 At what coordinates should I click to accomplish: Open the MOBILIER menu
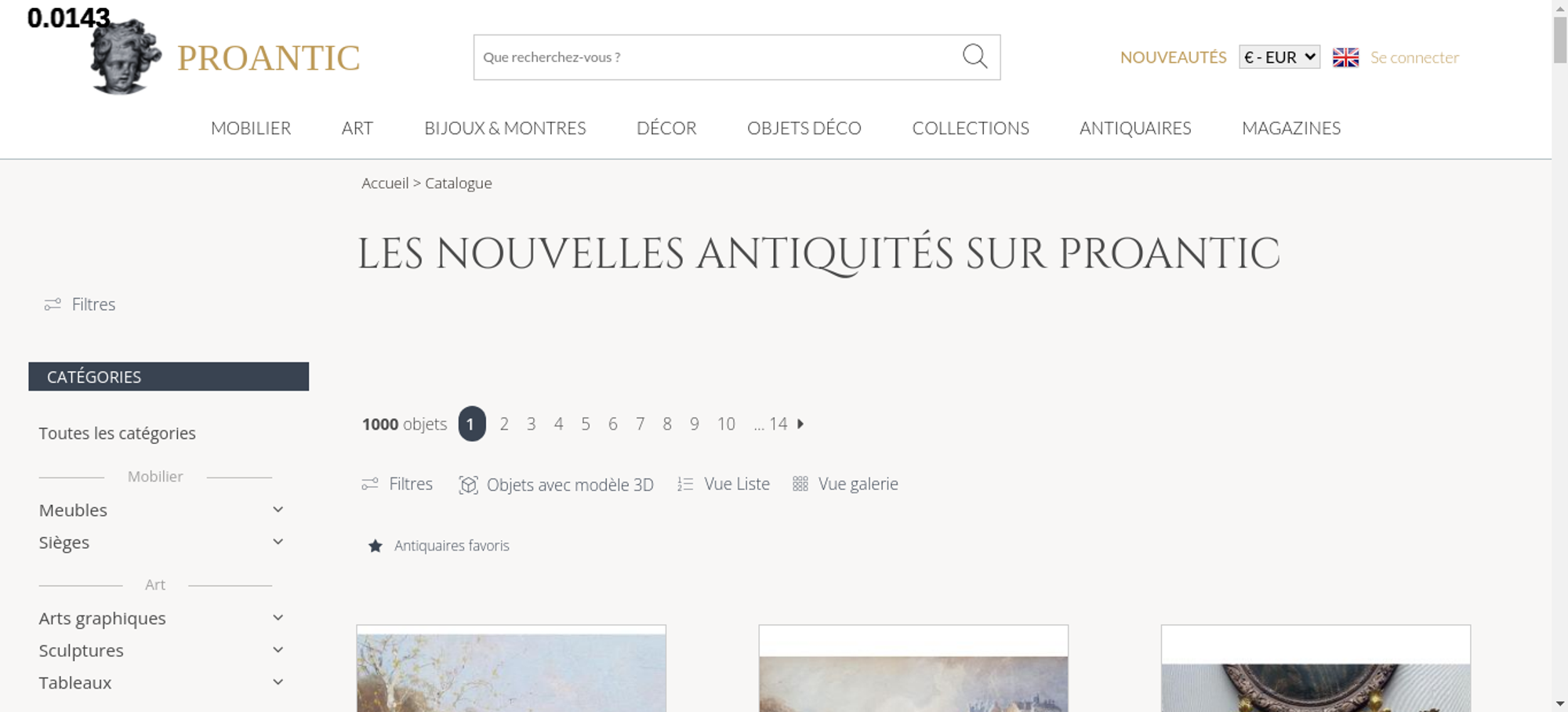click(x=251, y=128)
